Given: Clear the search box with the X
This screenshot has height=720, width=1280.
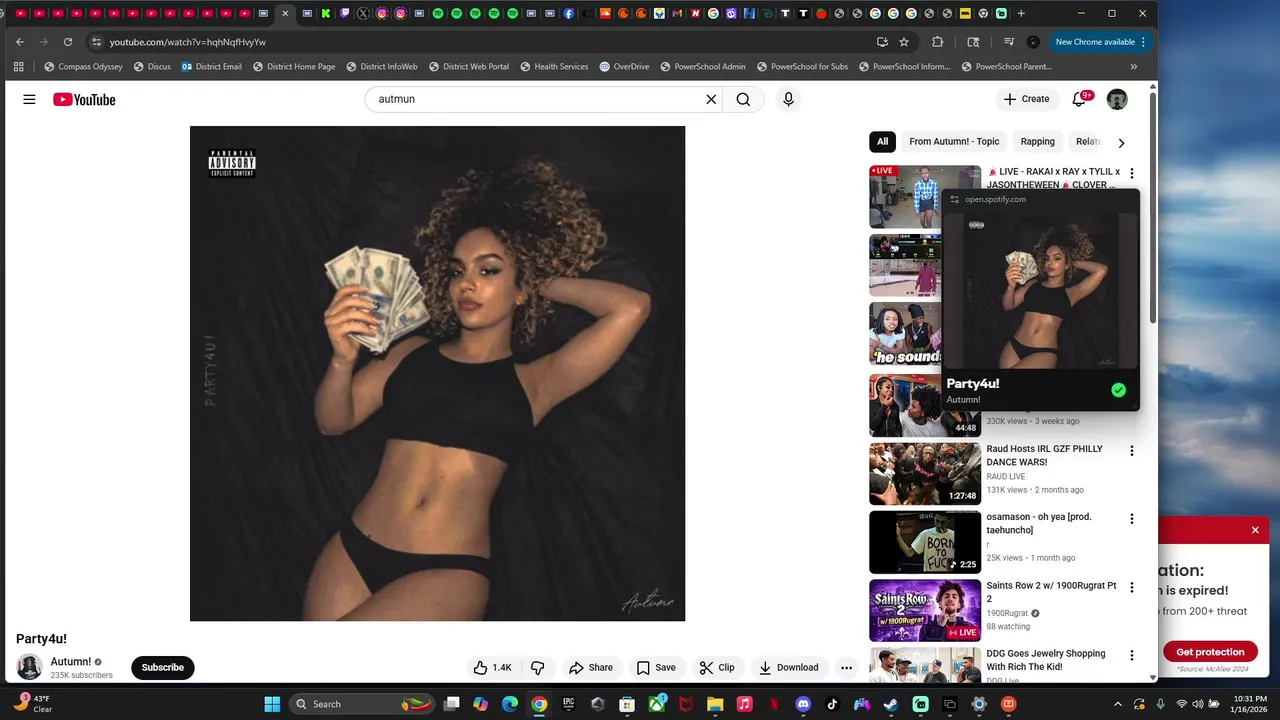Looking at the screenshot, I should 711,99.
